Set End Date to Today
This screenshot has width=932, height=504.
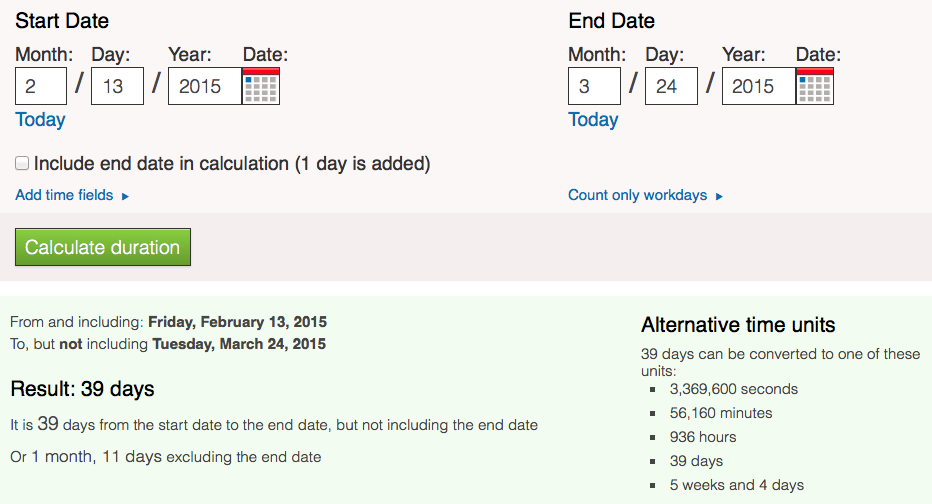point(593,120)
